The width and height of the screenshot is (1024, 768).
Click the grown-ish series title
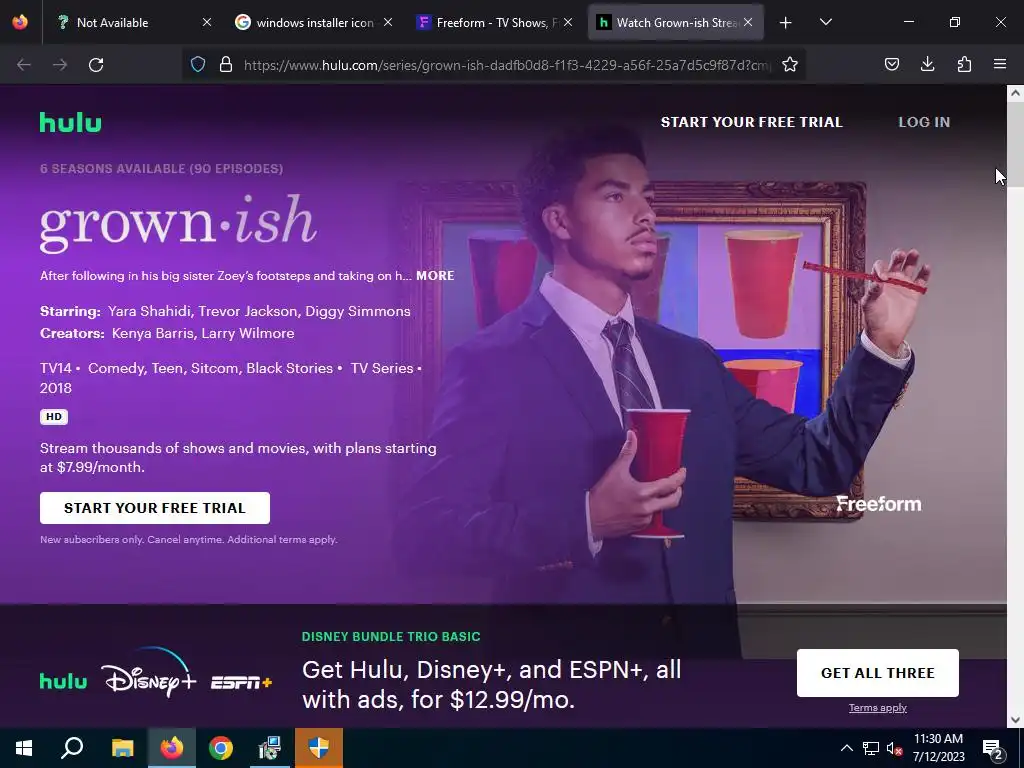point(178,223)
